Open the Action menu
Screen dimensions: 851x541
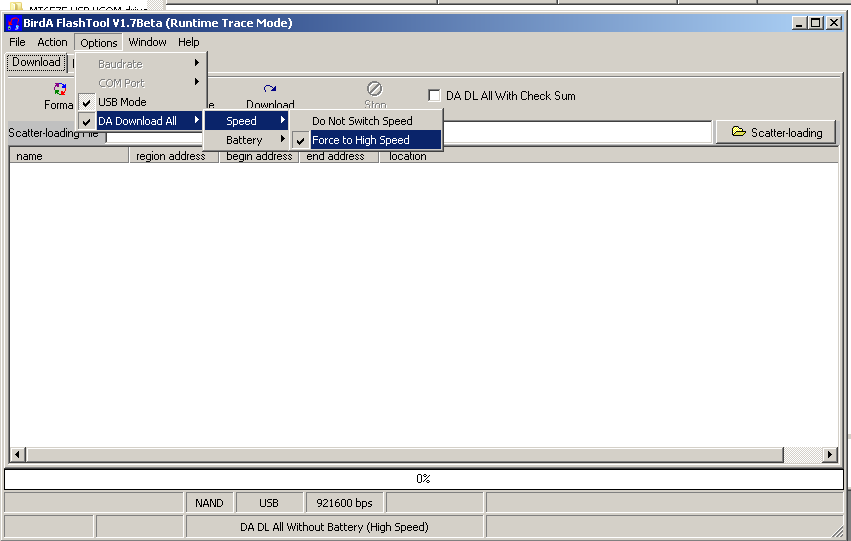pos(52,42)
